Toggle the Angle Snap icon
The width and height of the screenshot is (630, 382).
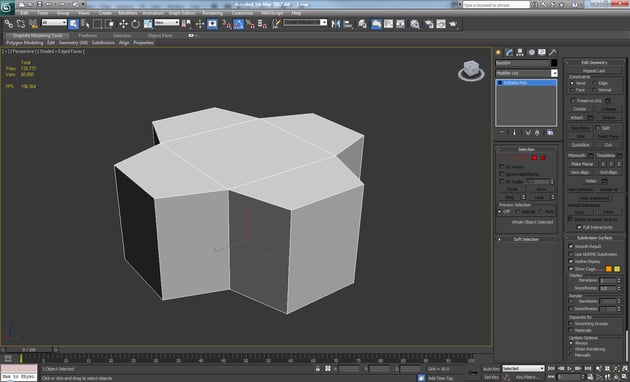click(x=239, y=24)
